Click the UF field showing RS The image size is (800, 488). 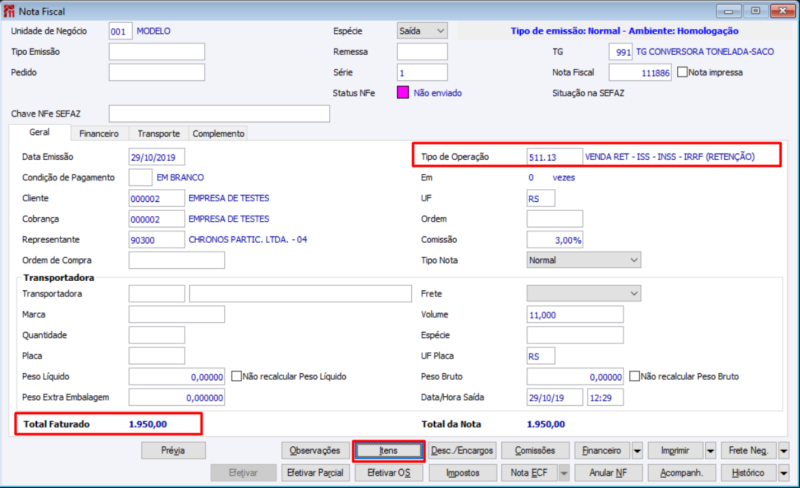(x=541, y=198)
